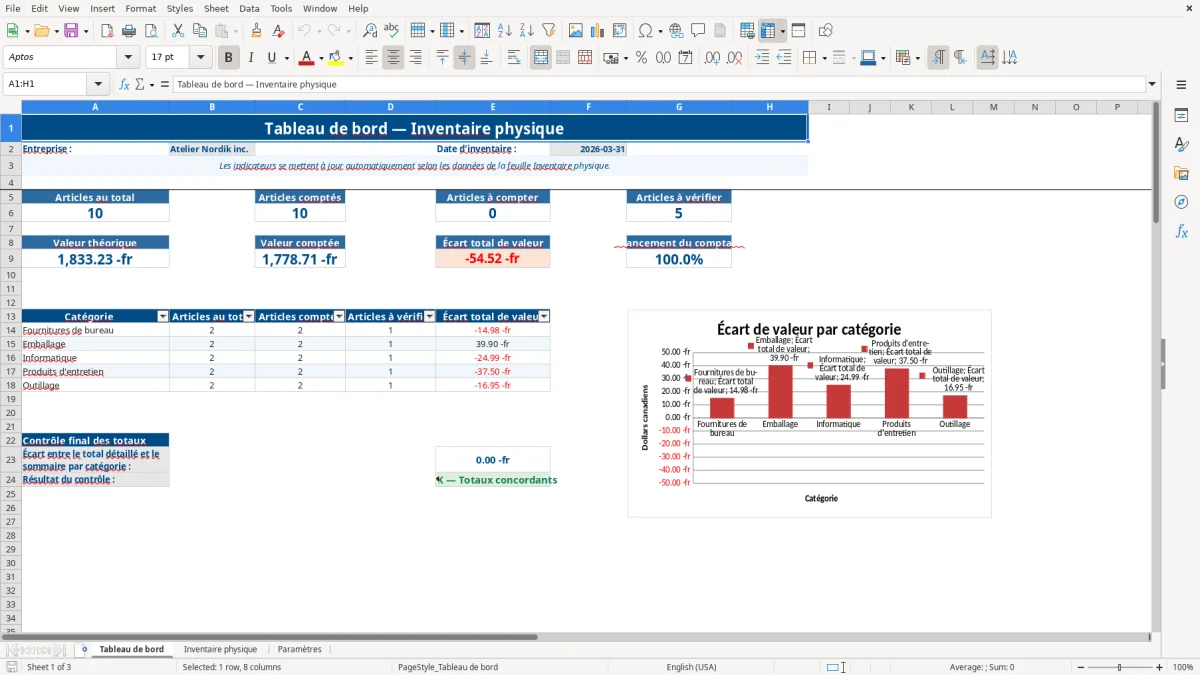Open the Data menu
The image size is (1200, 675).
click(x=249, y=8)
